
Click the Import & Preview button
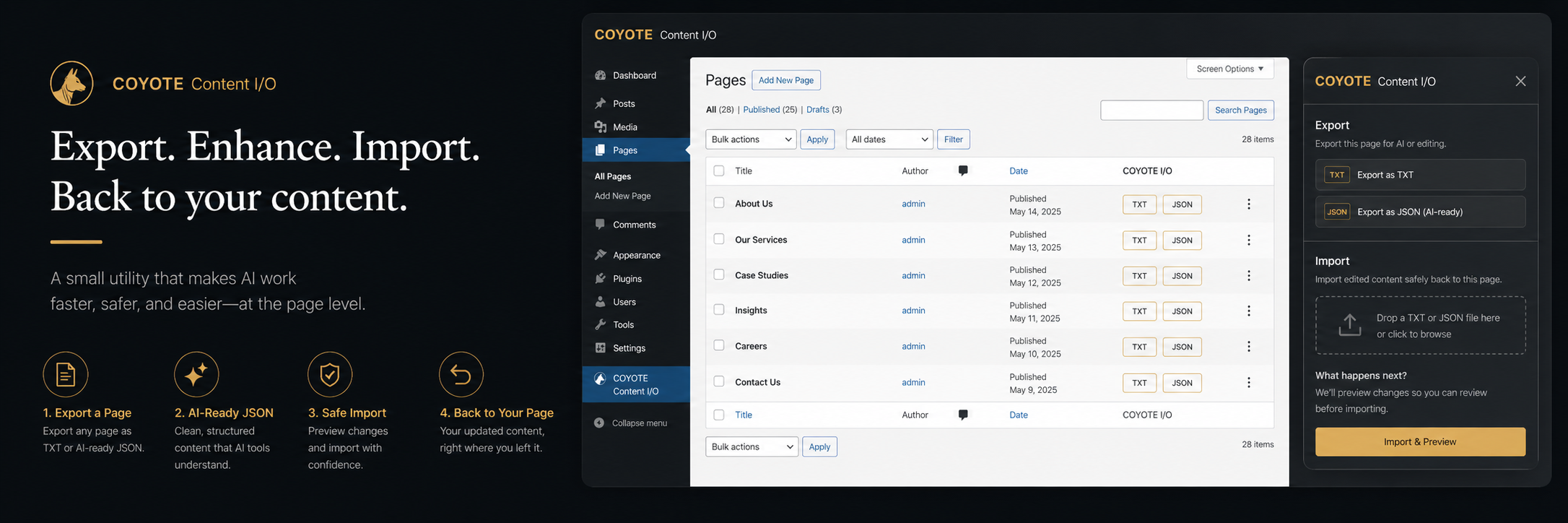(x=1420, y=441)
